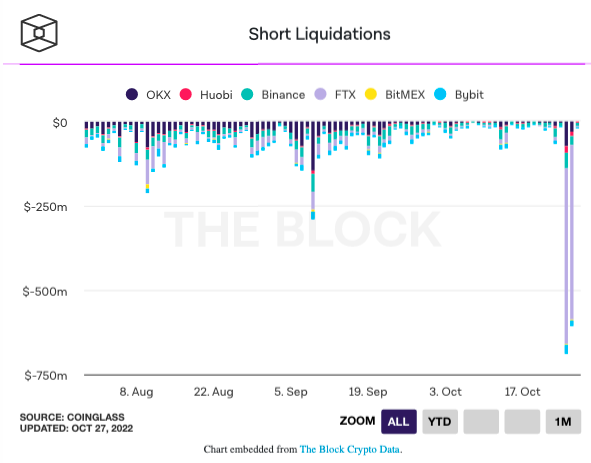Image resolution: width=591 pixels, height=463 pixels.
Task: Hide the Binance series via its label
Action: coord(283,95)
